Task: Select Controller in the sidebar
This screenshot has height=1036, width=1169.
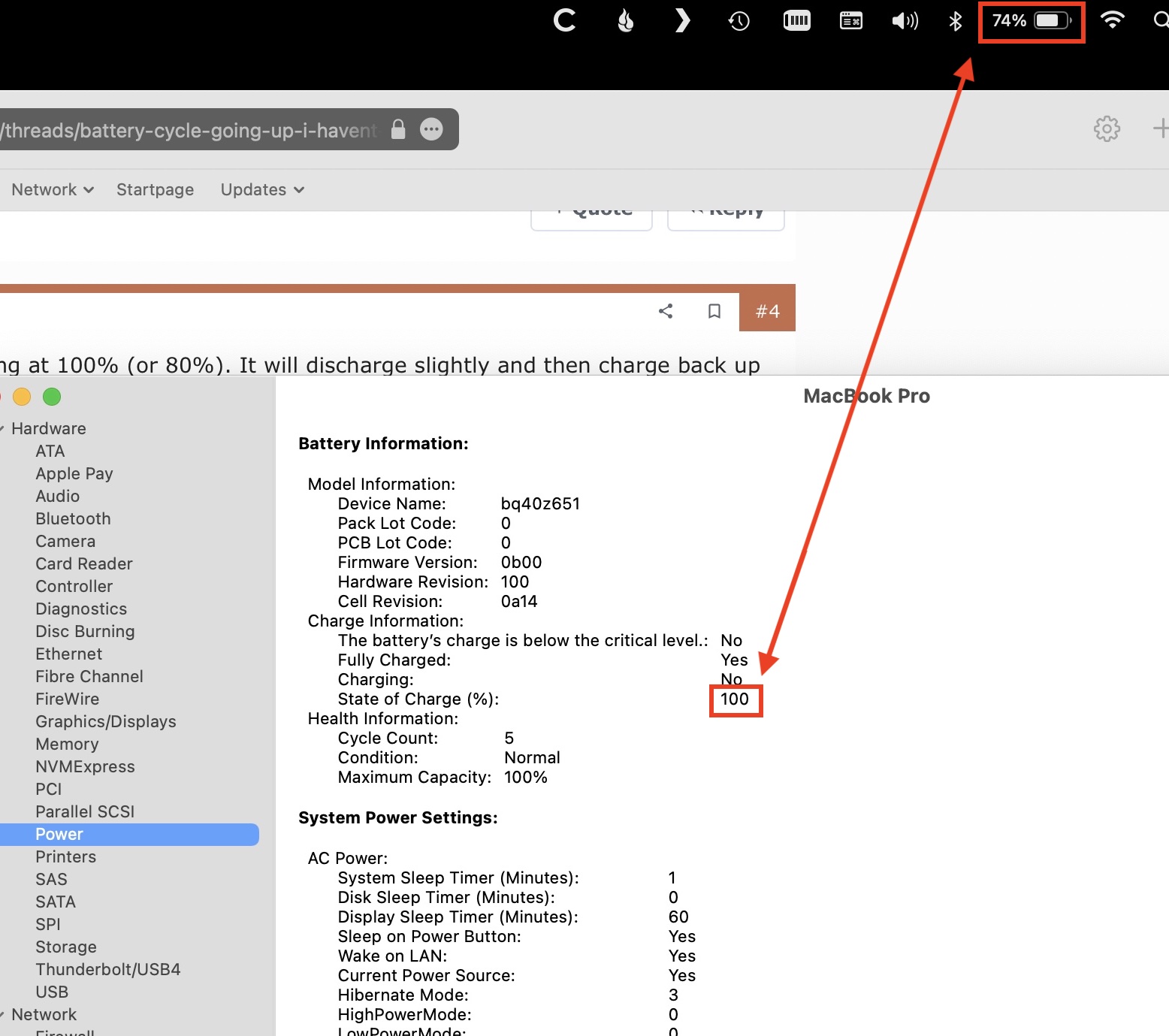Action: pos(74,586)
